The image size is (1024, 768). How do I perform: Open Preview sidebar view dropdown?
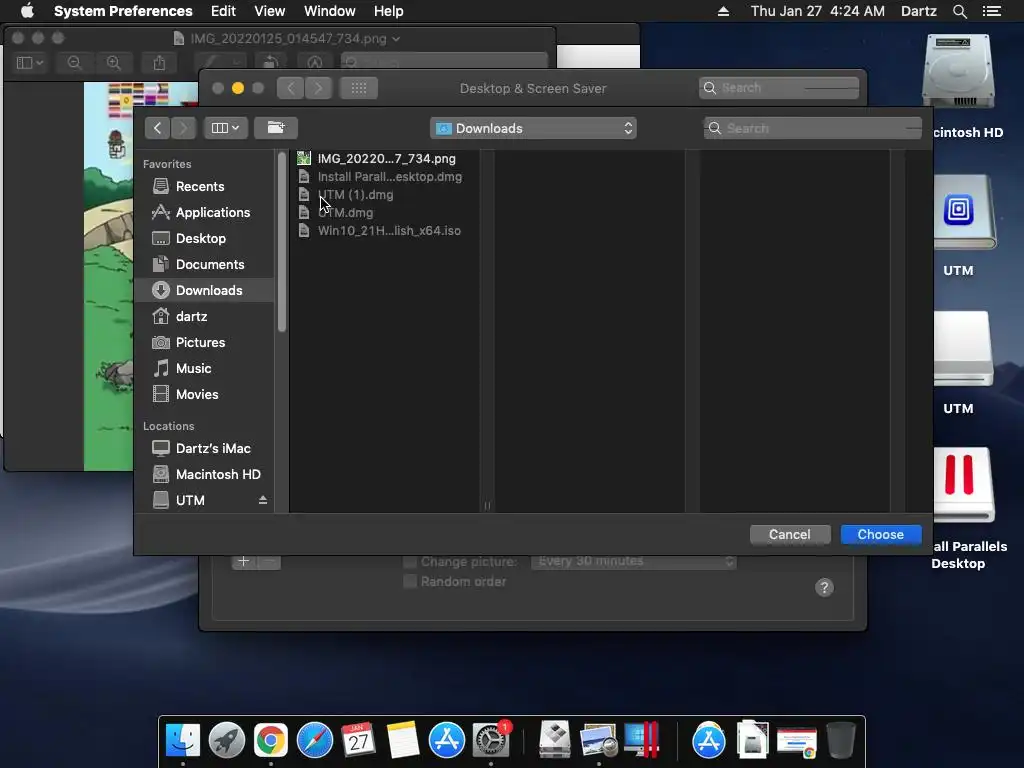pyautogui.click(x=29, y=63)
